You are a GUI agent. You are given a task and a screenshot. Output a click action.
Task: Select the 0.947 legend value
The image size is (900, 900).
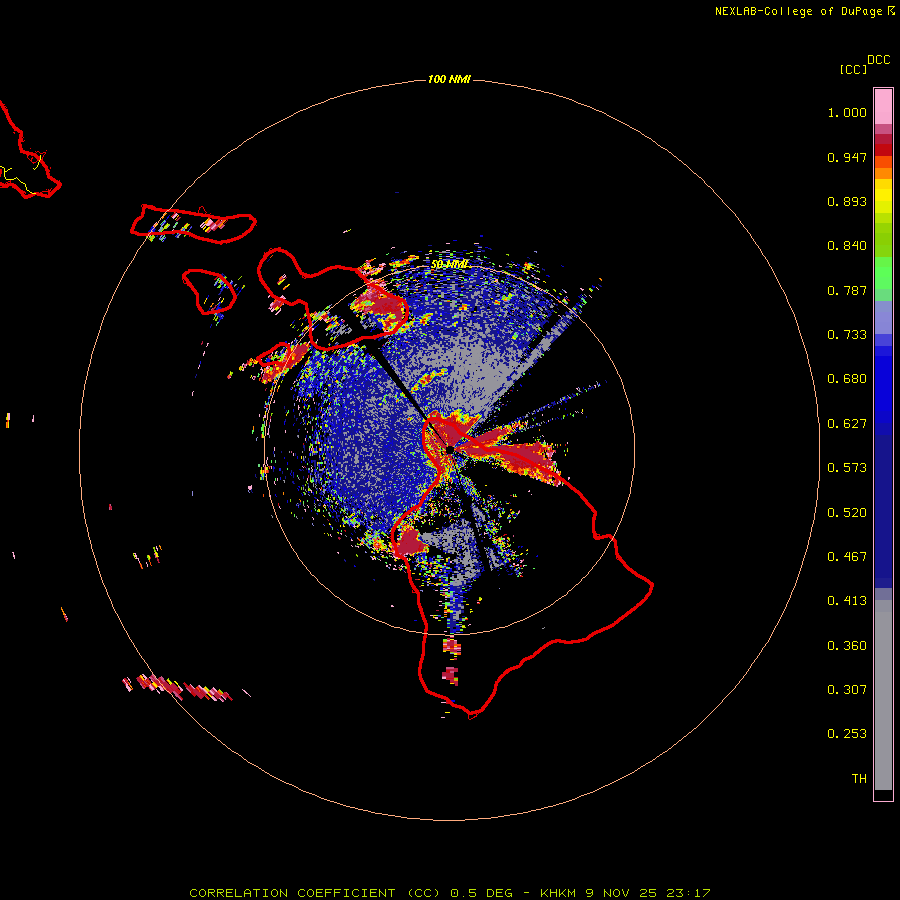847,157
